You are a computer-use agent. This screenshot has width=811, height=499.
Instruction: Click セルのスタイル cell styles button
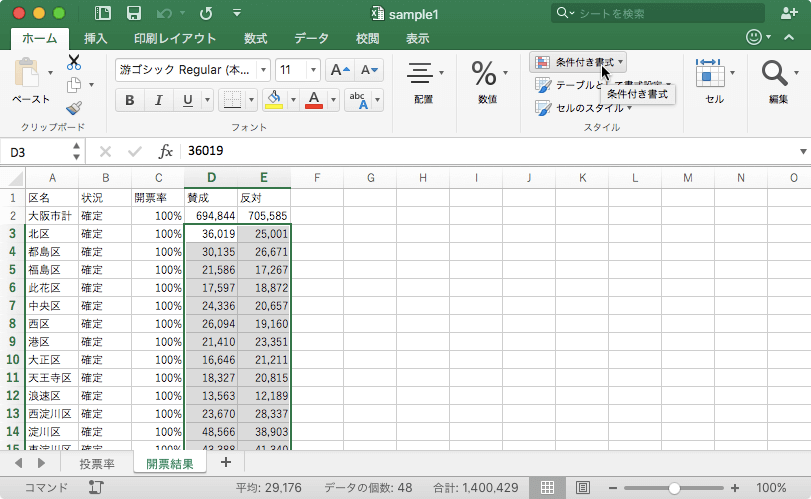pos(583,108)
